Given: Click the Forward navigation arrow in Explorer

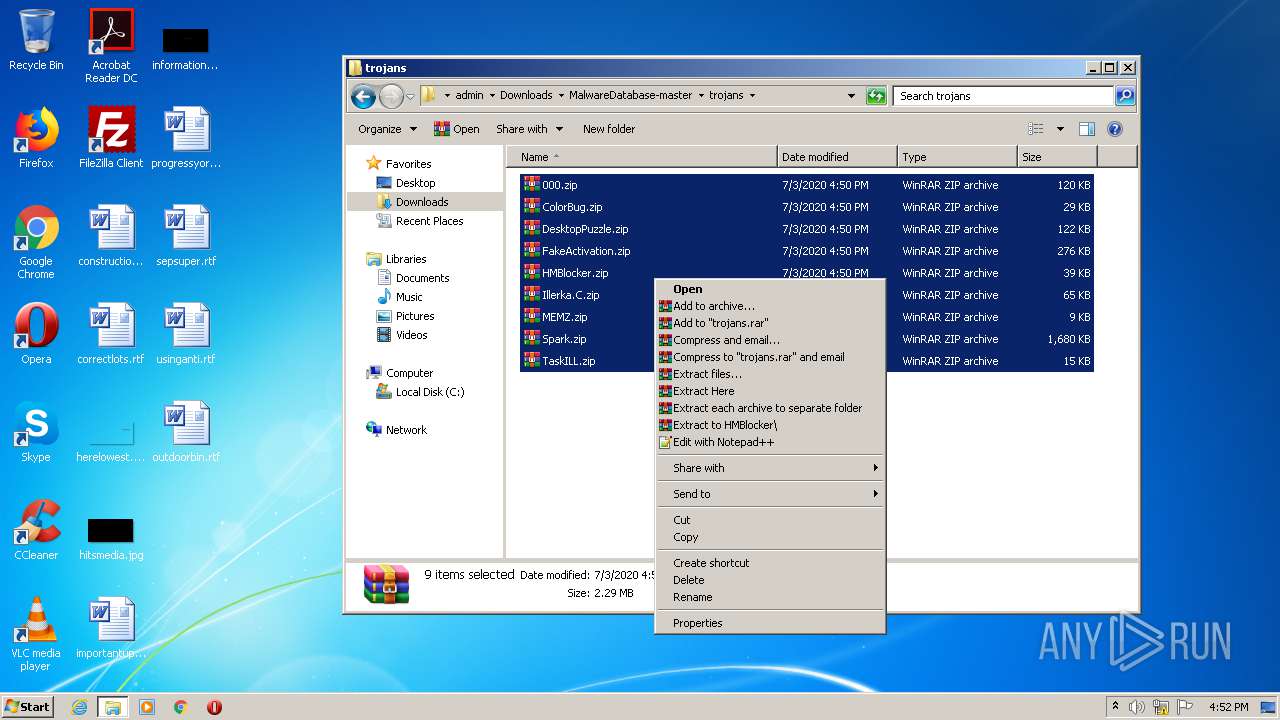Looking at the screenshot, I should pyautogui.click(x=391, y=96).
